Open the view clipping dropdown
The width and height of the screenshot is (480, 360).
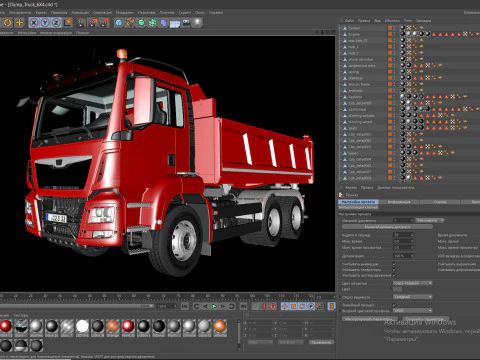point(413,297)
